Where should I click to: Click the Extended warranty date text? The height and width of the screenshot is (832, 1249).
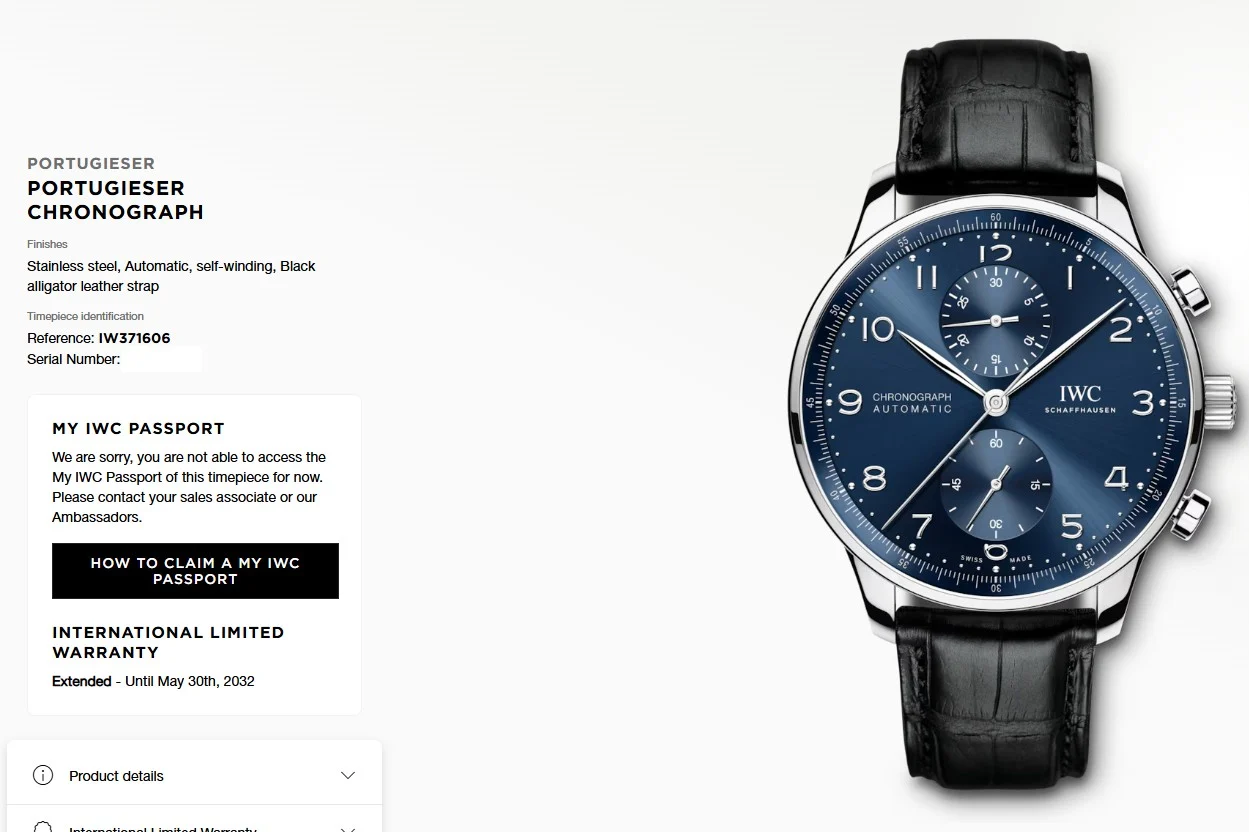(x=153, y=681)
